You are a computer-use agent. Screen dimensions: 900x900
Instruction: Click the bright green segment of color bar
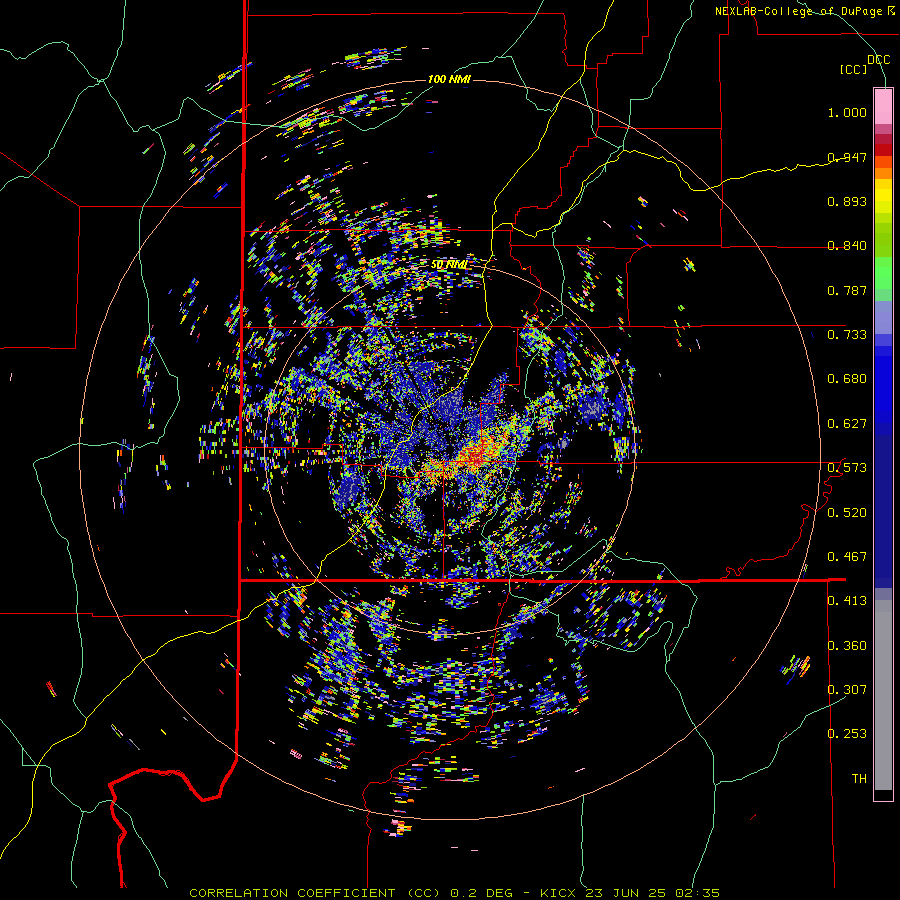click(x=883, y=273)
